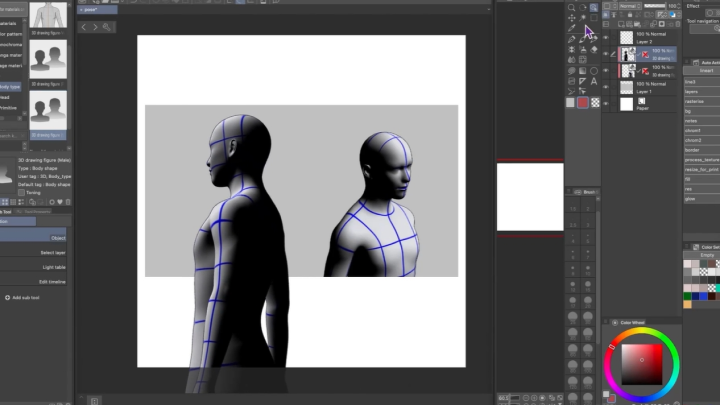
Task: Toggle visibility of the Paper layer
Action: point(606,104)
